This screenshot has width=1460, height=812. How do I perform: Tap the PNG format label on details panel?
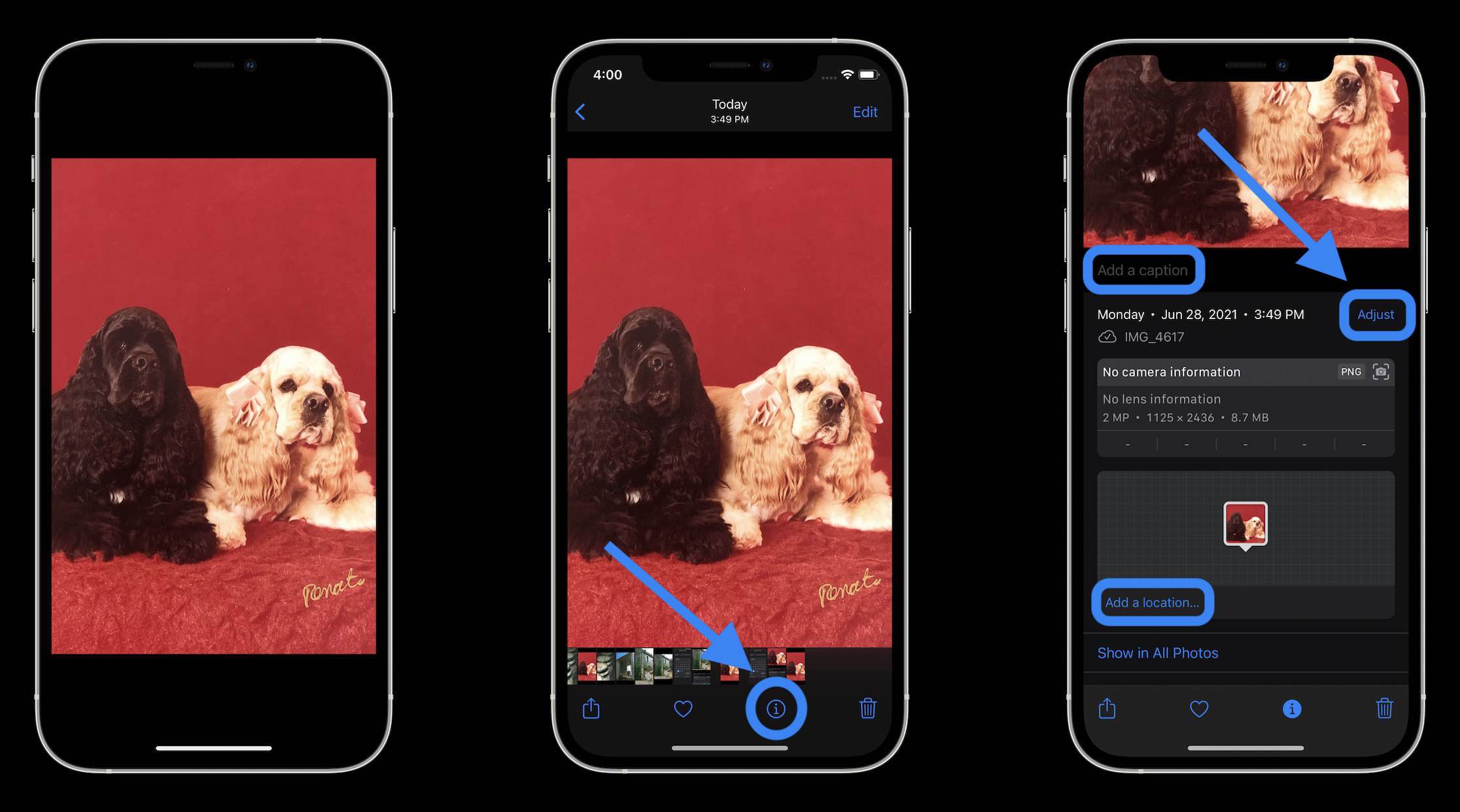click(x=1350, y=371)
